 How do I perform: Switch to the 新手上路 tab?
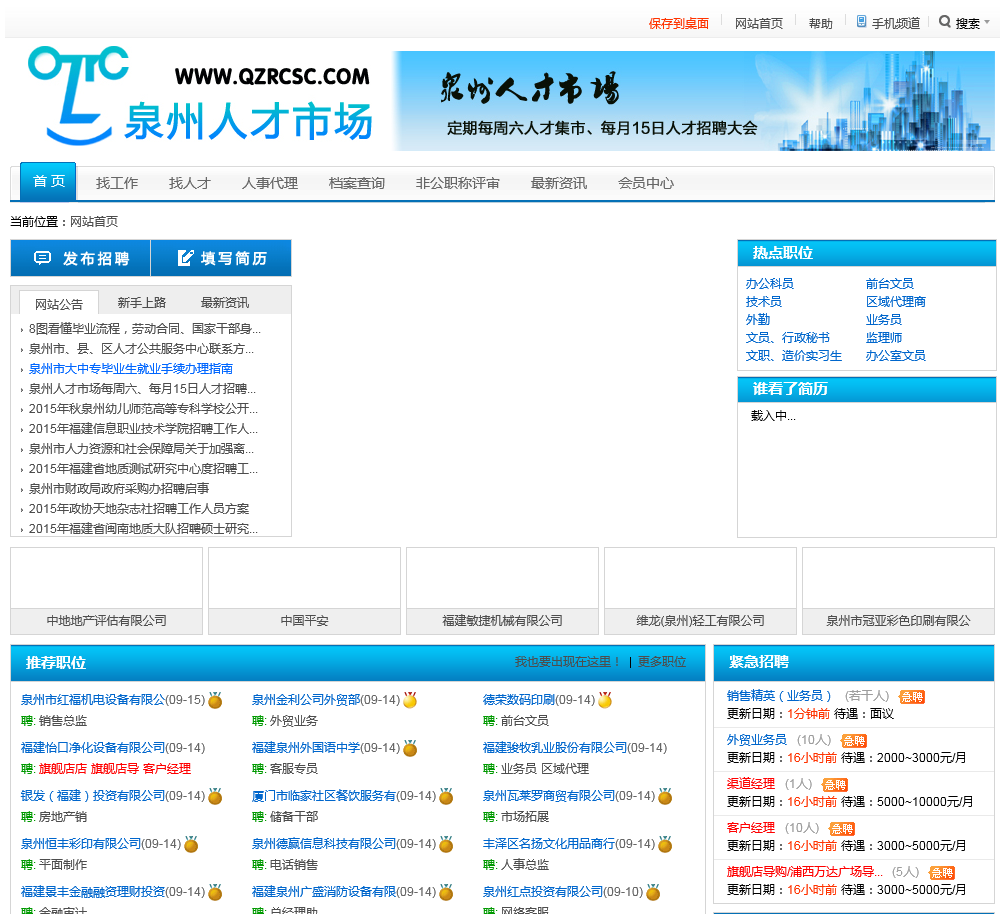click(x=142, y=303)
